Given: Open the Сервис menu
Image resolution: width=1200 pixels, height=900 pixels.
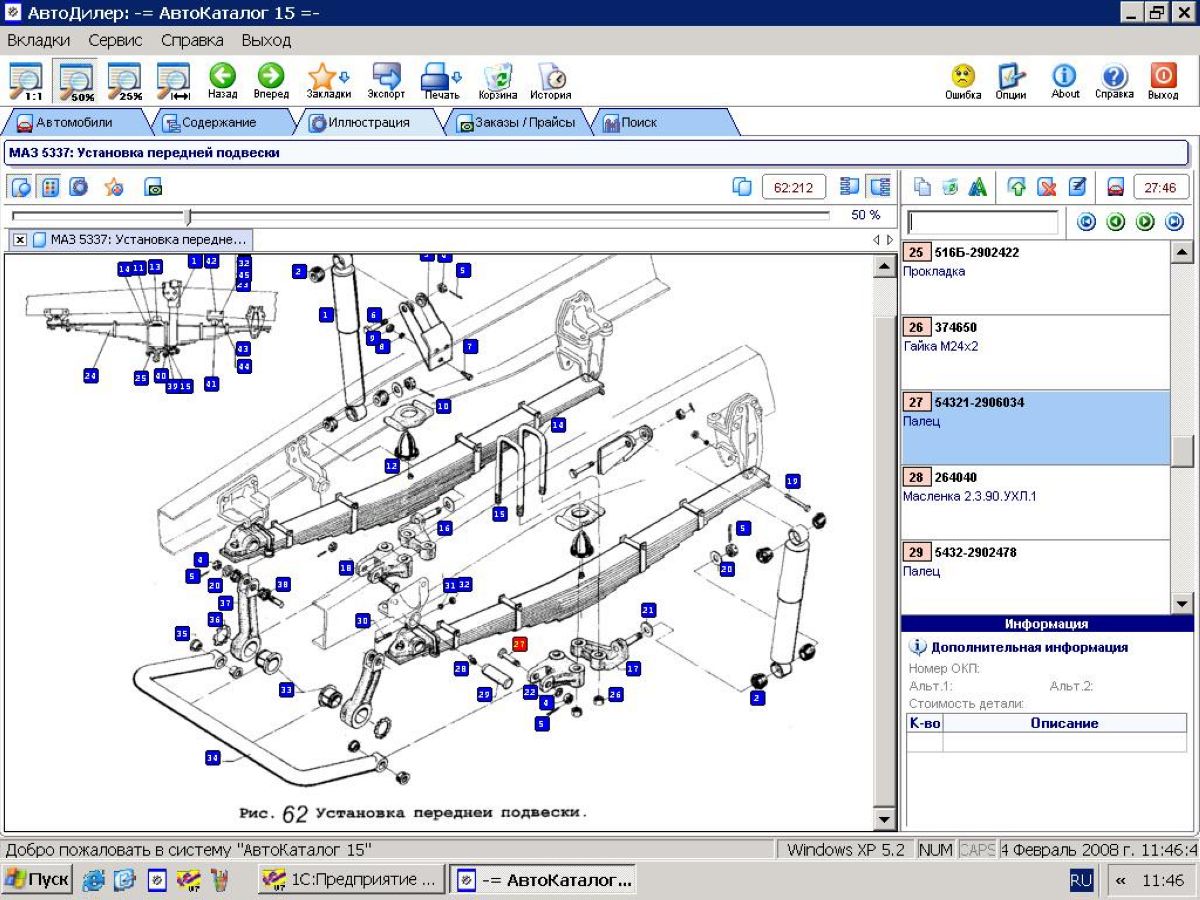Looking at the screenshot, I should pyautogui.click(x=115, y=41).
